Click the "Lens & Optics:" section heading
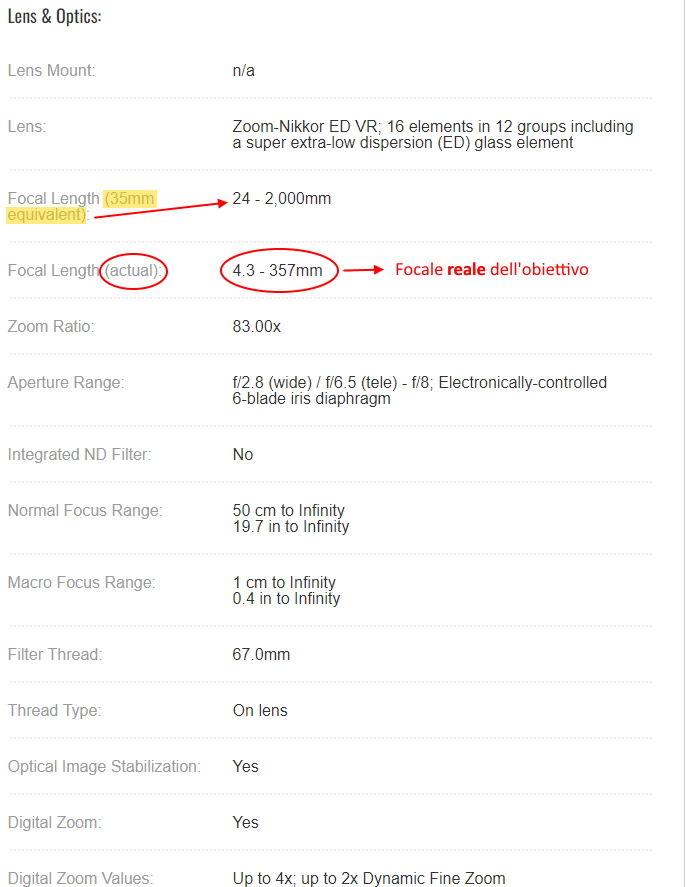Screen dimensions: 687x887 [x=54, y=17]
